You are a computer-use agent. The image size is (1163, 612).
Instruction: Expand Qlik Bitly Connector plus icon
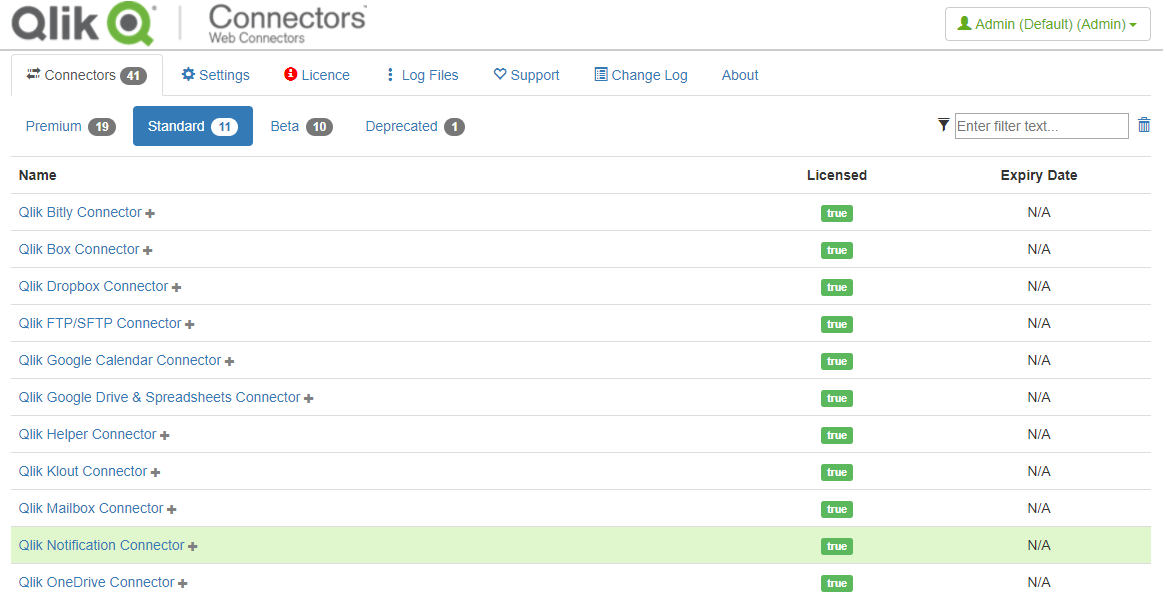[x=150, y=214]
